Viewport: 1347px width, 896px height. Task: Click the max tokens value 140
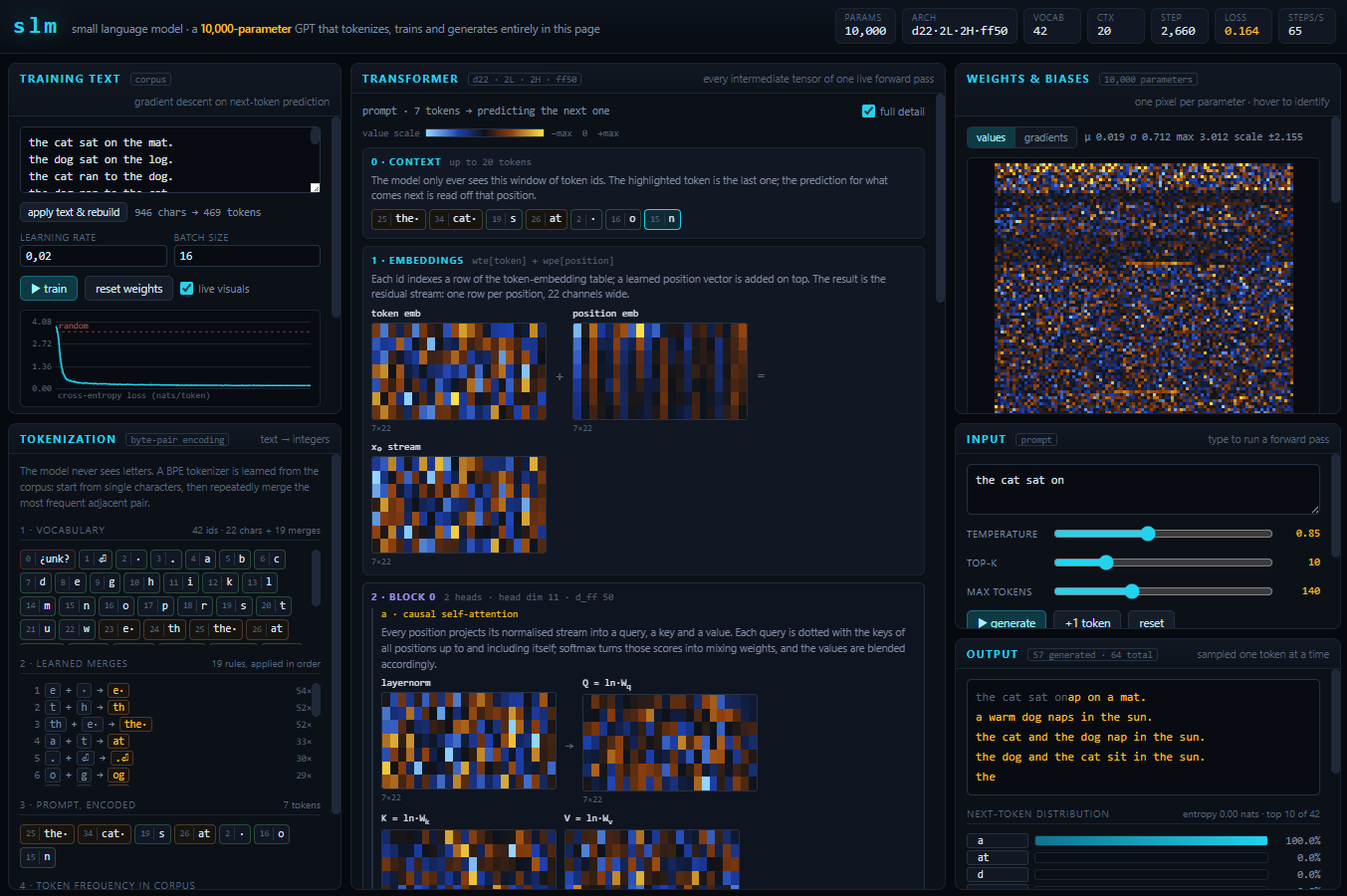pos(1311,591)
